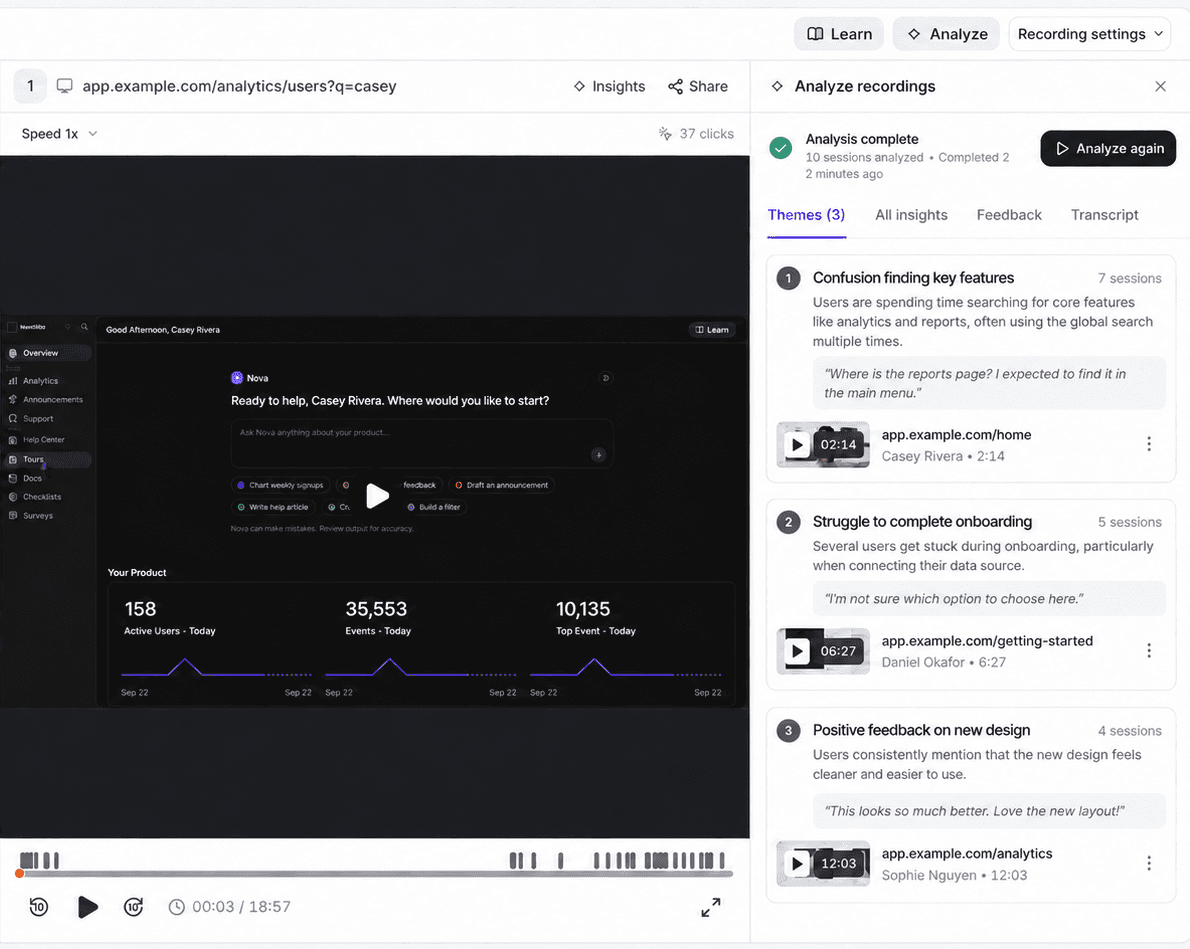
Task: Switch to the Transcript tab
Action: (x=1104, y=215)
